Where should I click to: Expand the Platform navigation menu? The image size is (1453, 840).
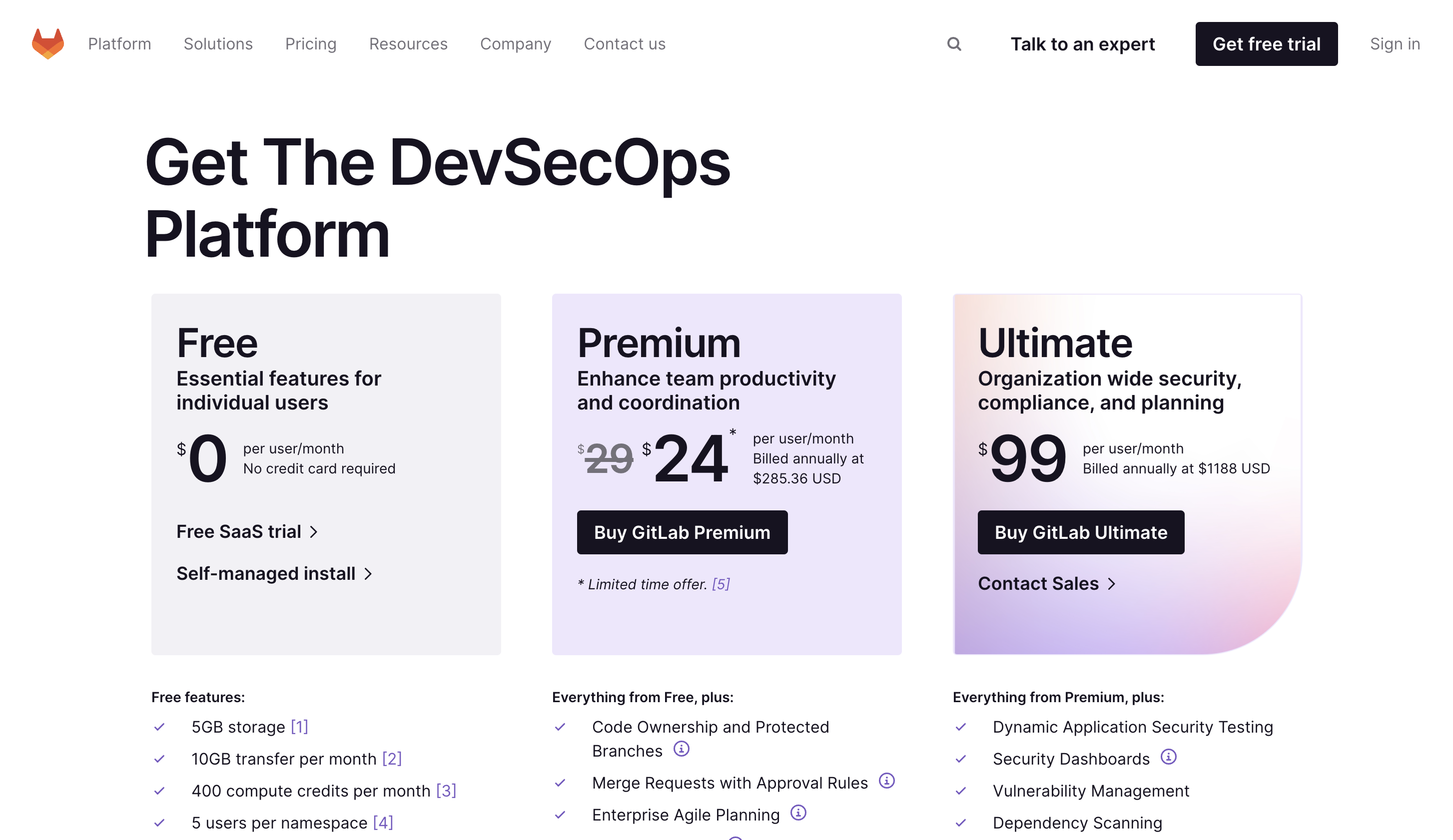pyautogui.click(x=120, y=43)
